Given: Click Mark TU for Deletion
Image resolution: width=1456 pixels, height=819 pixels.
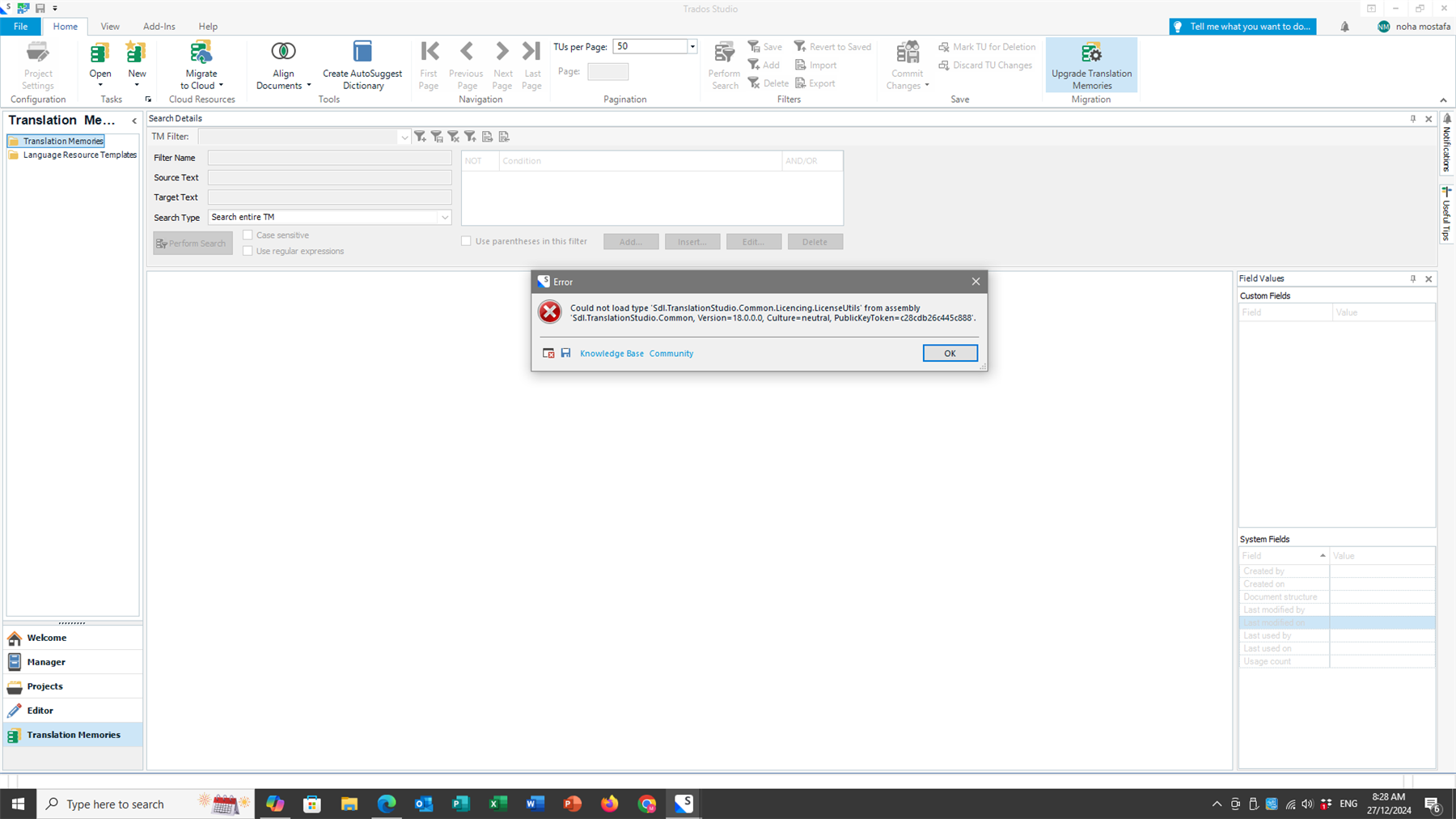Looking at the screenshot, I should click(987, 47).
